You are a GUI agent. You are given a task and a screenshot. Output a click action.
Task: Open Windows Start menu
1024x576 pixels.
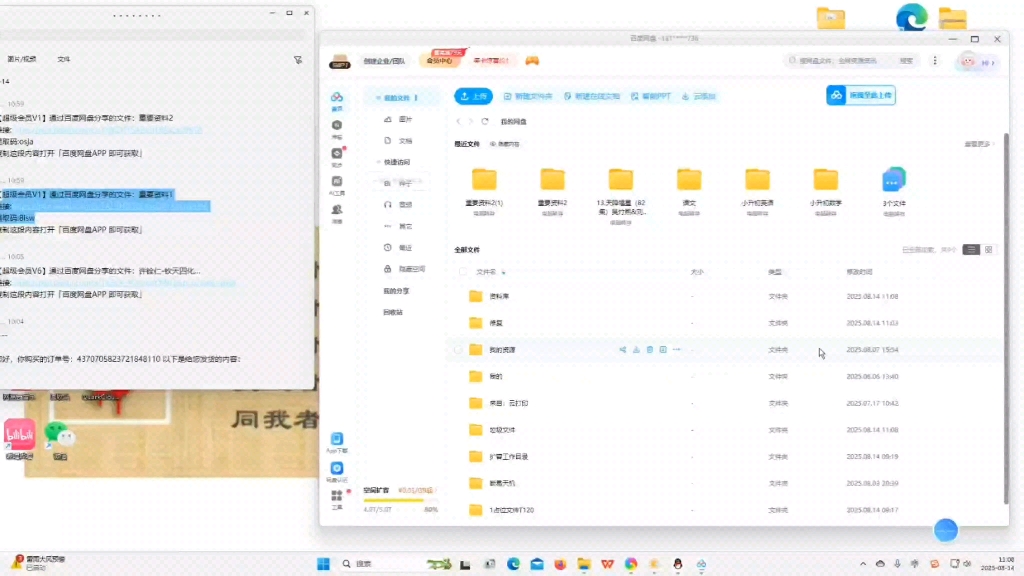(323, 564)
